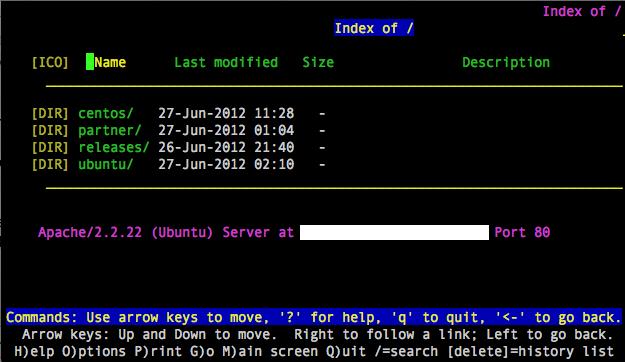Click the G)o command
This screenshot has width=625, height=362.
202,352
